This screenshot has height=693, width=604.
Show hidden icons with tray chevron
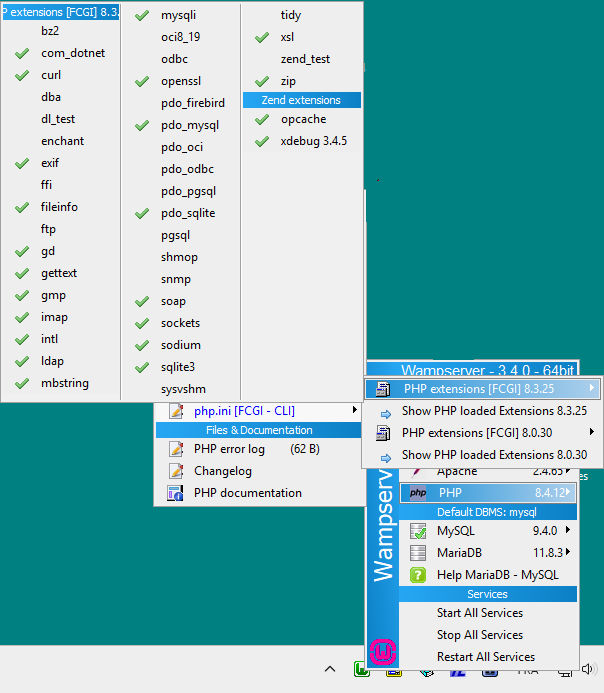click(330, 669)
